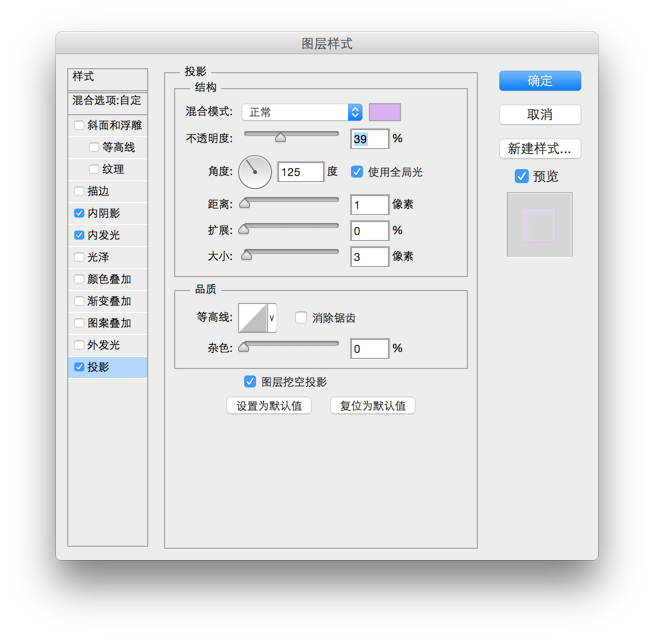Click the 距离 value field
This screenshot has width=654, height=640.
[370, 205]
